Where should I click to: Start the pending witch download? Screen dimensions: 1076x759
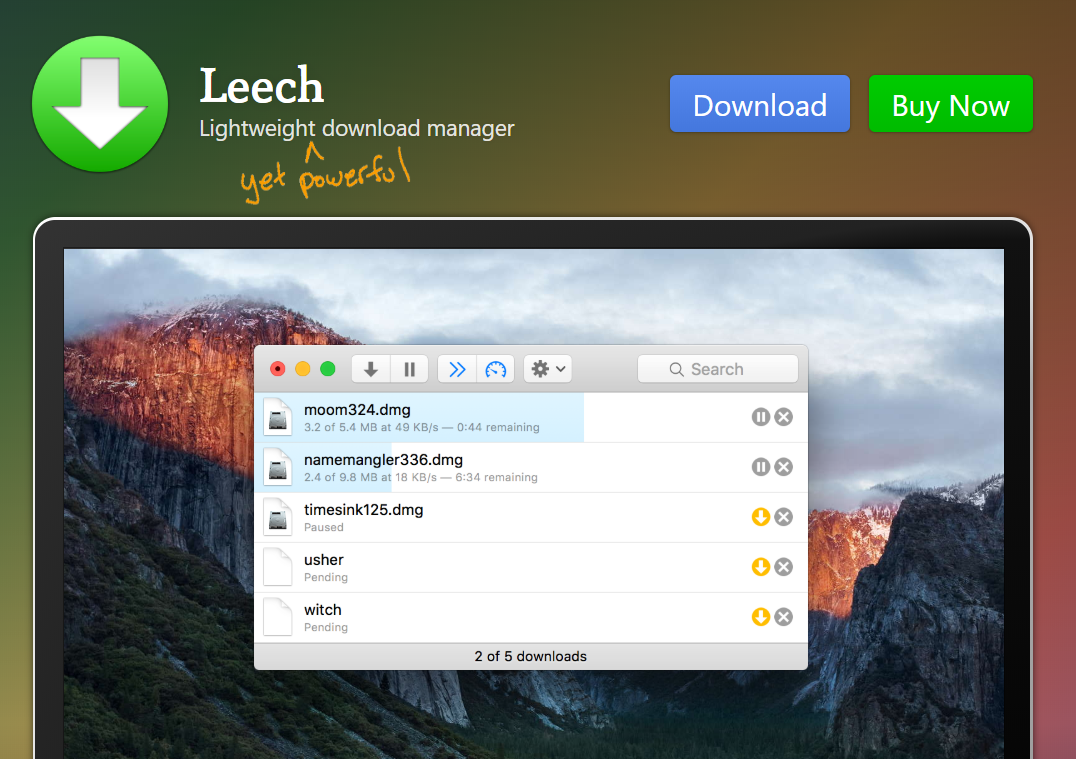[x=760, y=617]
